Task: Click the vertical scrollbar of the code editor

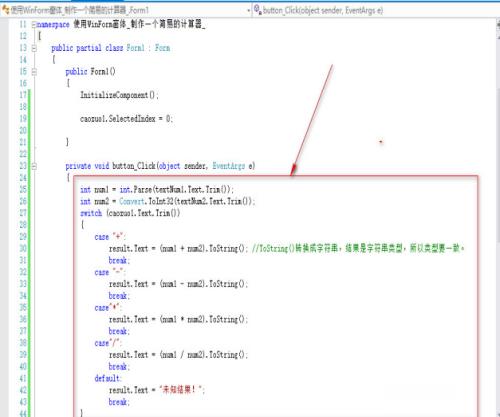Action: click(497, 217)
